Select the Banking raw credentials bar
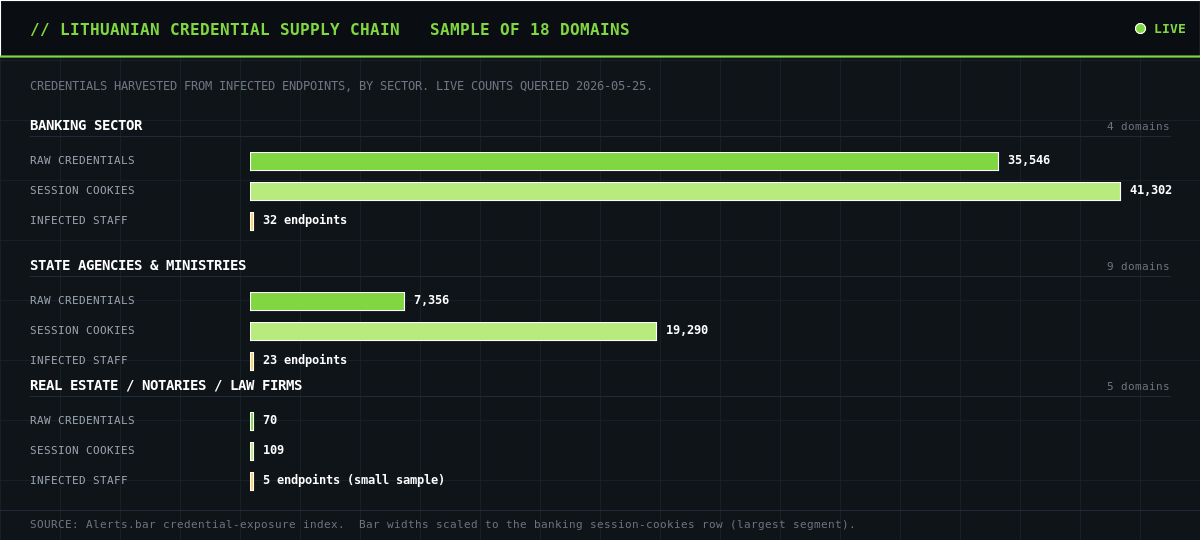This screenshot has height=540, width=1200. [624, 161]
